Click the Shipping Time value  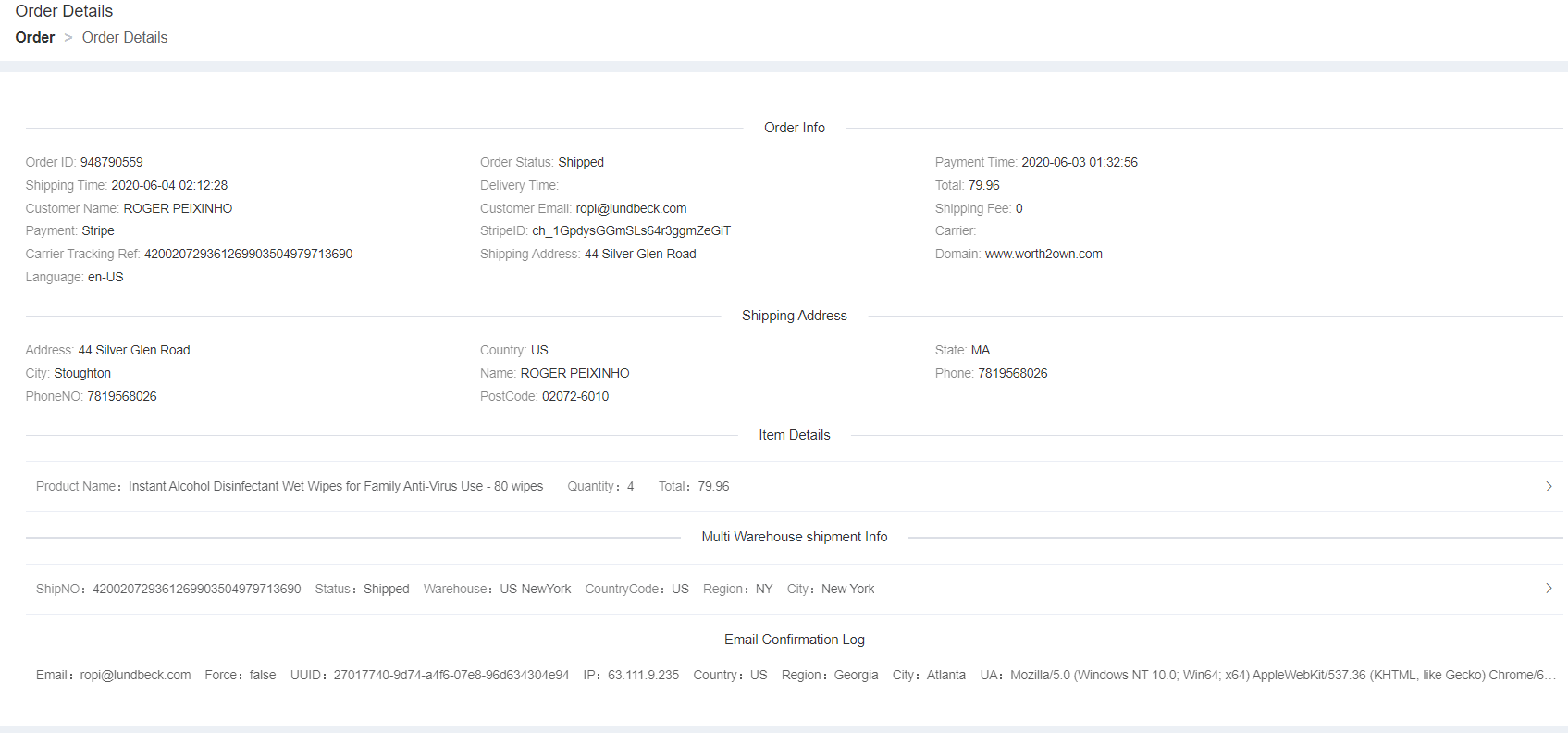coord(169,185)
